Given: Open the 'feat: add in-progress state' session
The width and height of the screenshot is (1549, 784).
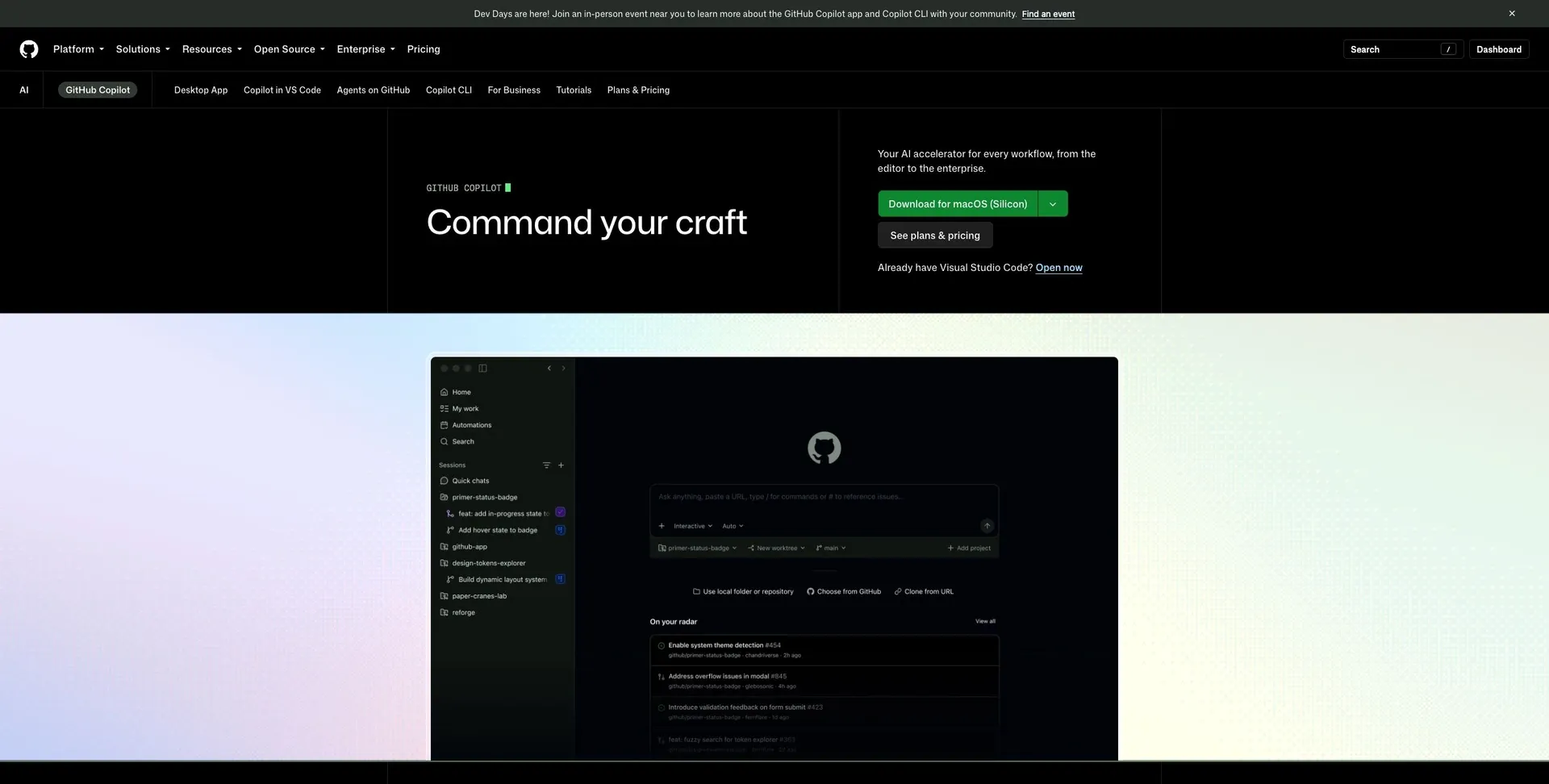Looking at the screenshot, I should (x=503, y=514).
